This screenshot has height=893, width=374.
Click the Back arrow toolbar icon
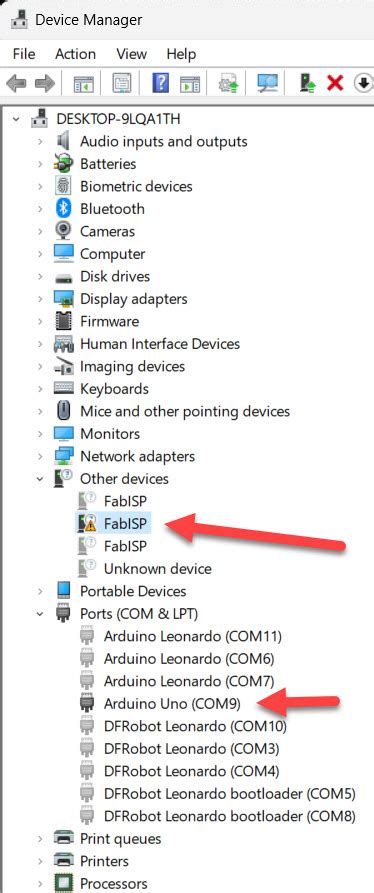pos(16,84)
